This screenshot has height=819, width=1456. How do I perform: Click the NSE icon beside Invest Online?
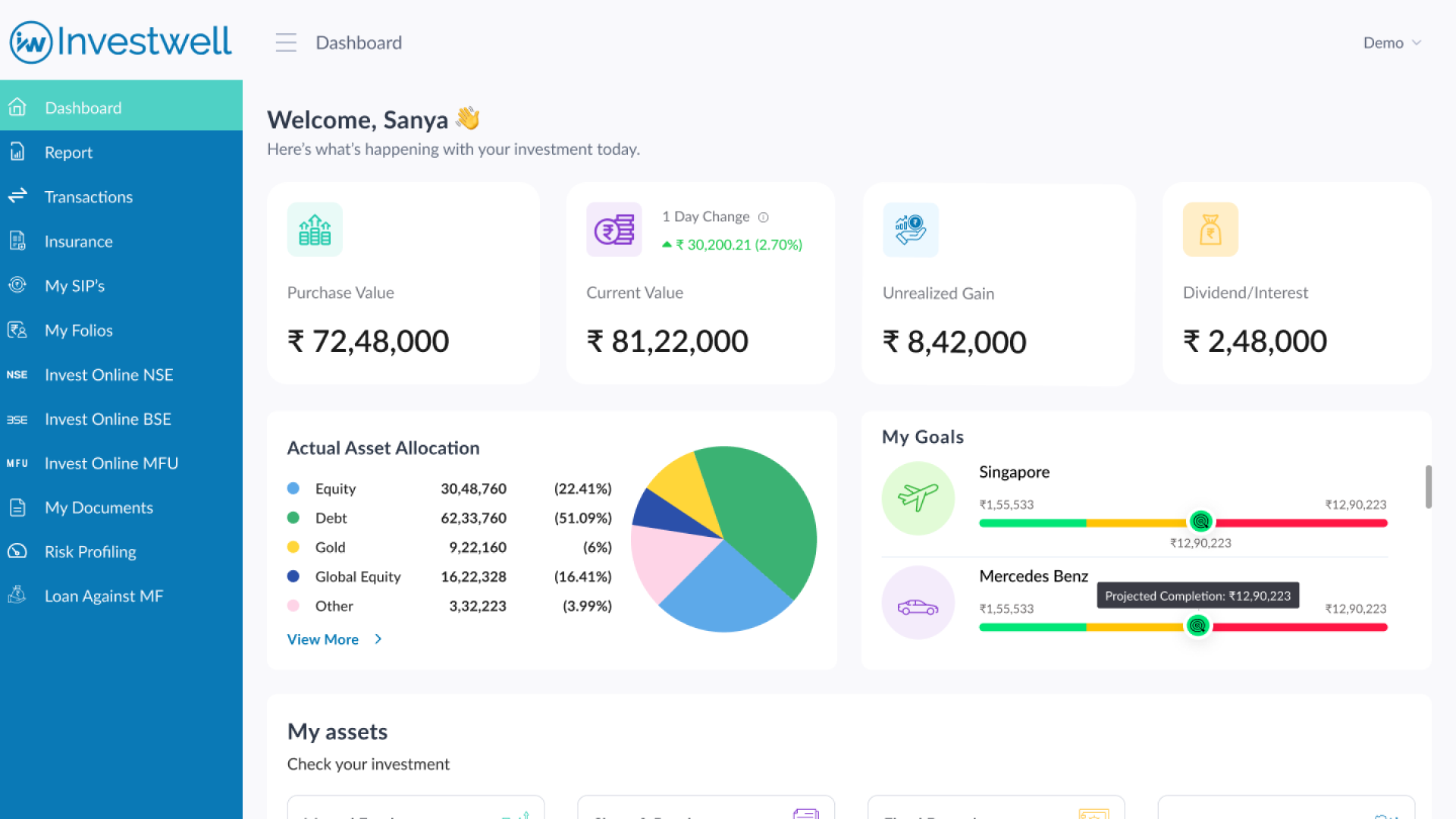tap(17, 375)
